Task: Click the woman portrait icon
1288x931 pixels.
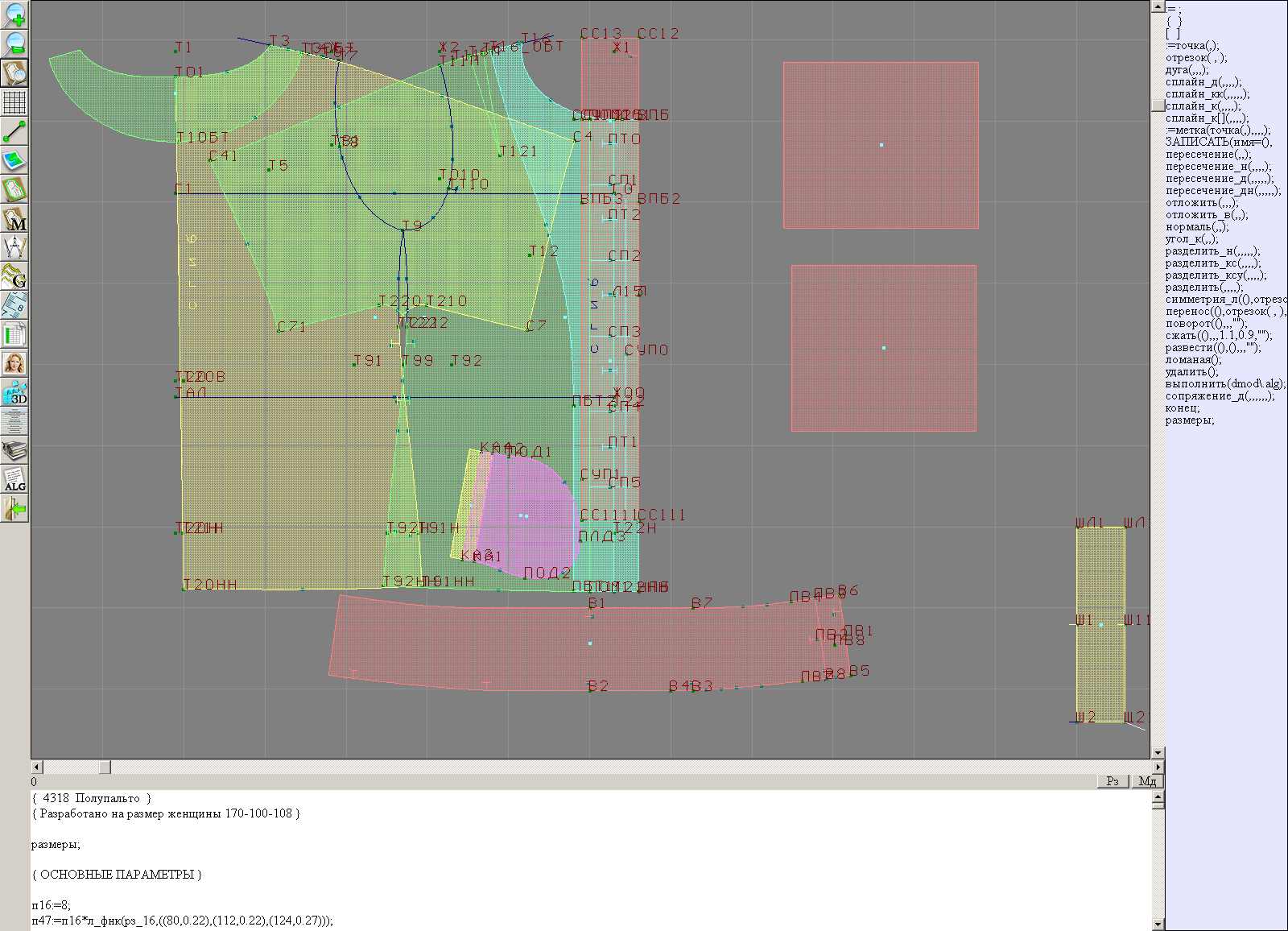Action: [x=14, y=363]
